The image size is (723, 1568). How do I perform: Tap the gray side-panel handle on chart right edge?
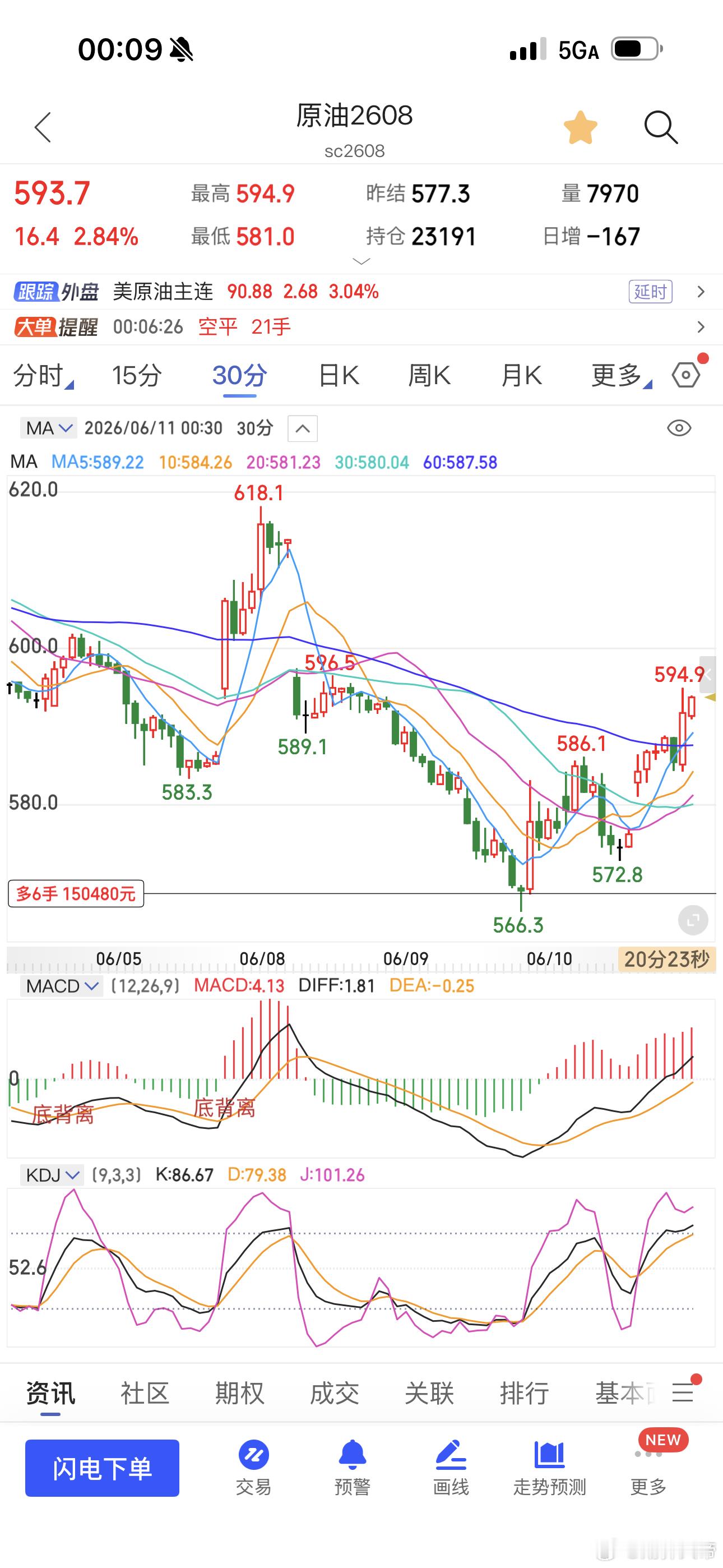point(708,675)
